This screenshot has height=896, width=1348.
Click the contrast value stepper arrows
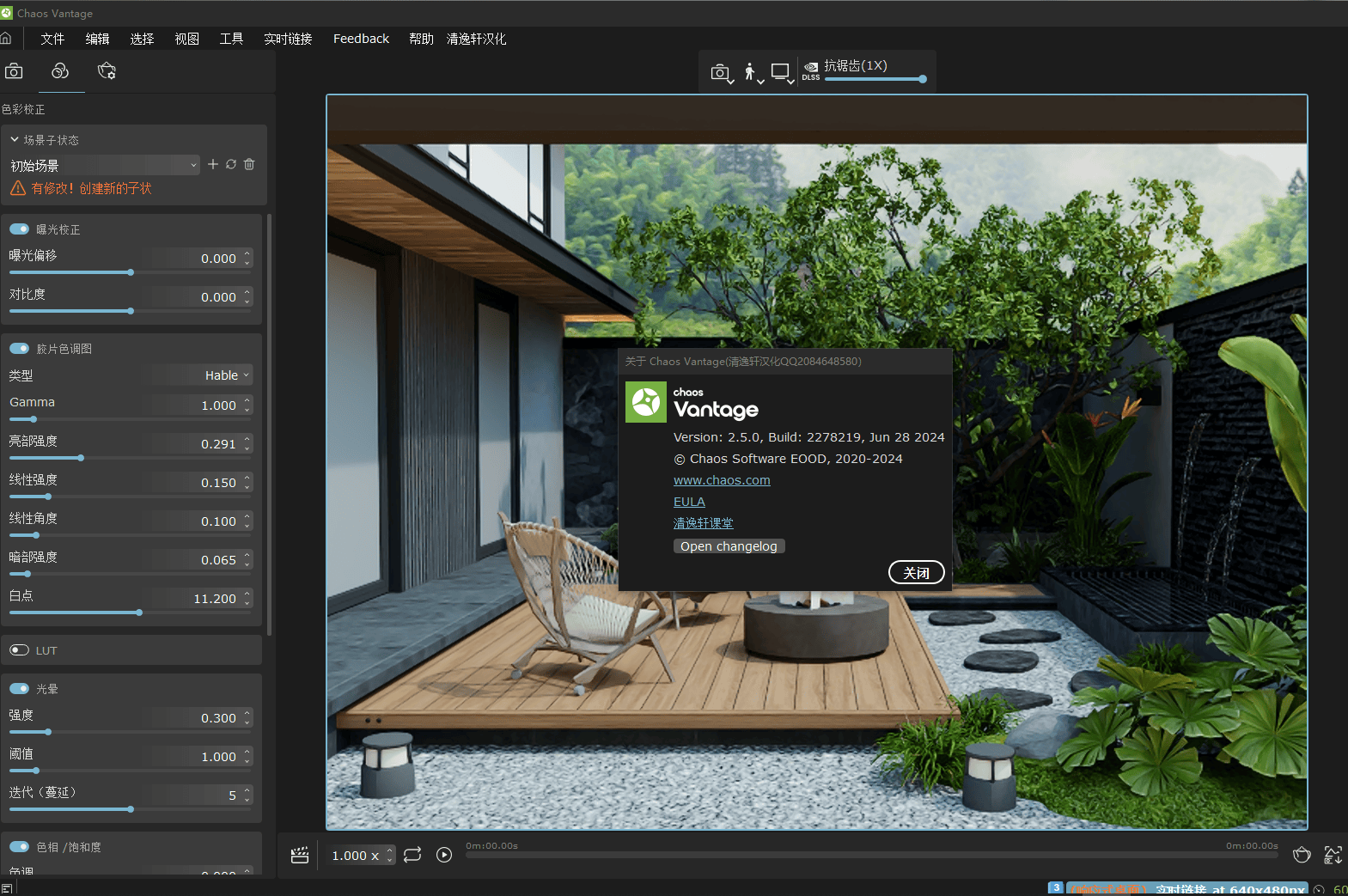pyautogui.click(x=247, y=296)
